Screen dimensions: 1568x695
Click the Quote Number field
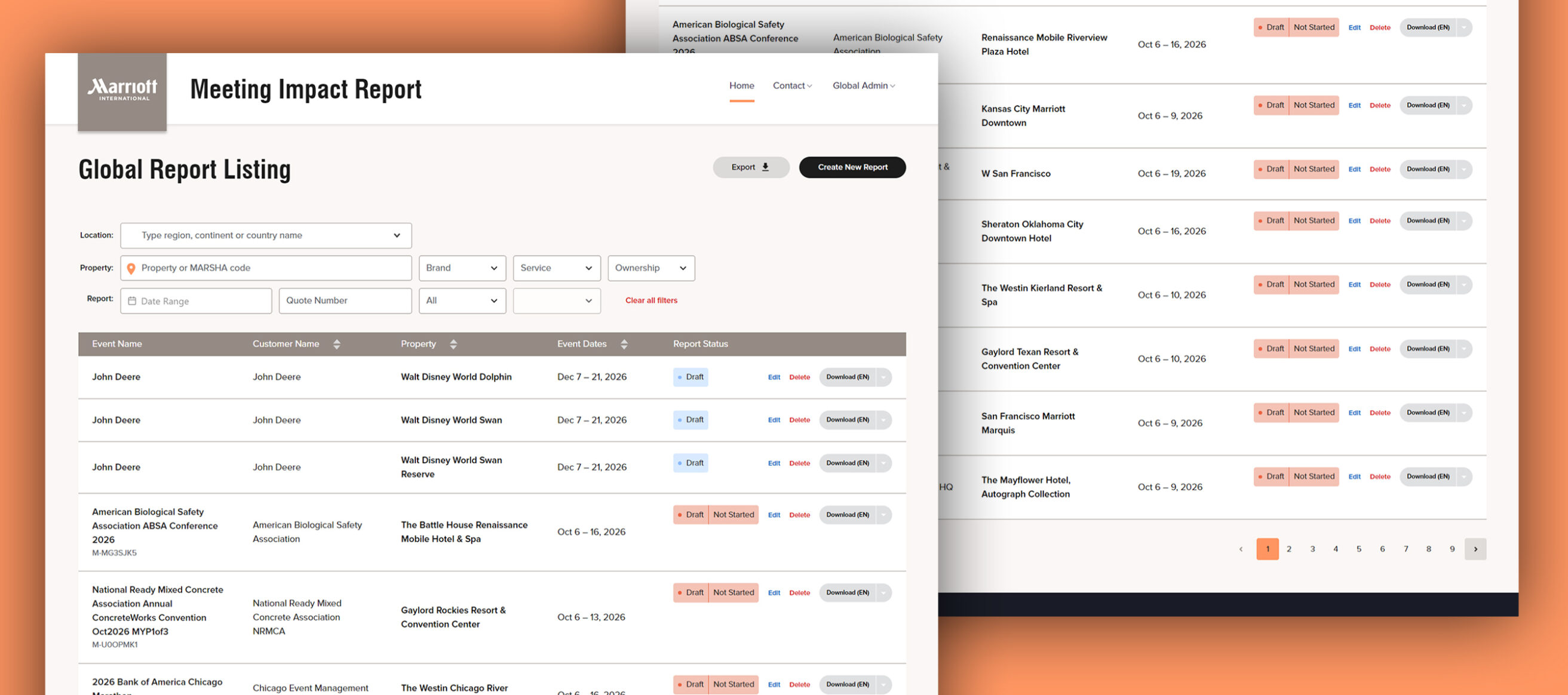coord(345,301)
